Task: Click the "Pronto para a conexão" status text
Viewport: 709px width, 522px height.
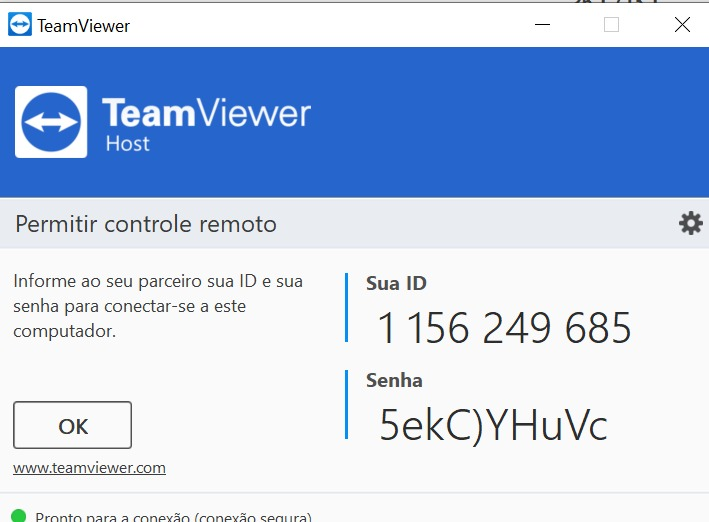Action: click(174, 517)
